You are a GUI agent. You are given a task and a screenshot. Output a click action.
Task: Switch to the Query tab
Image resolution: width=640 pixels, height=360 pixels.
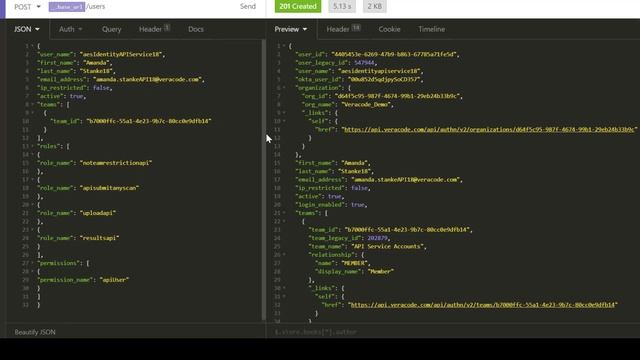(x=111, y=29)
